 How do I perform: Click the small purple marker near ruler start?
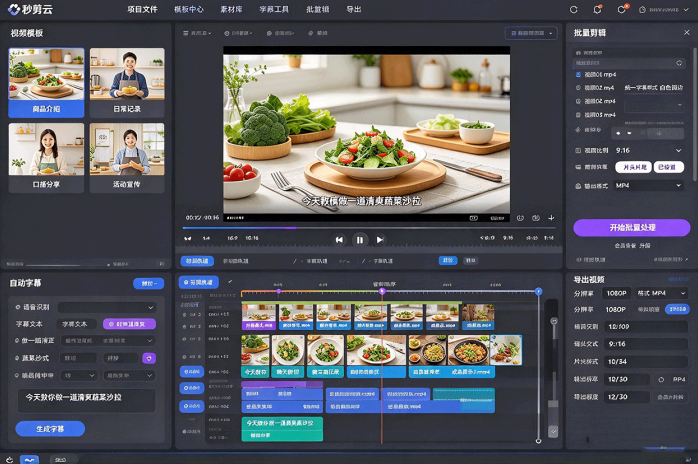(279, 291)
